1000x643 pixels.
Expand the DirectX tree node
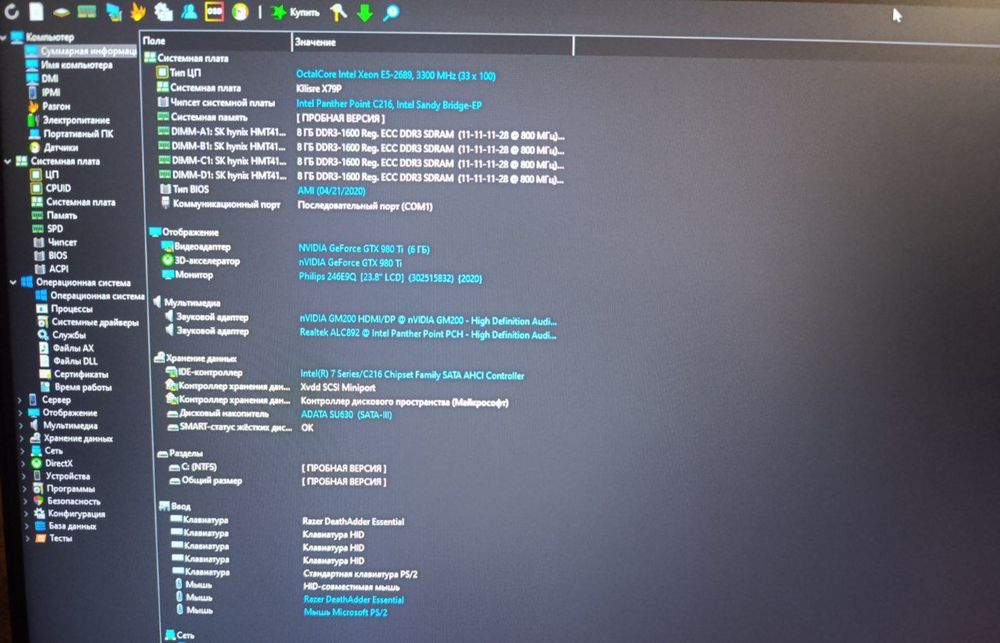tap(24, 464)
